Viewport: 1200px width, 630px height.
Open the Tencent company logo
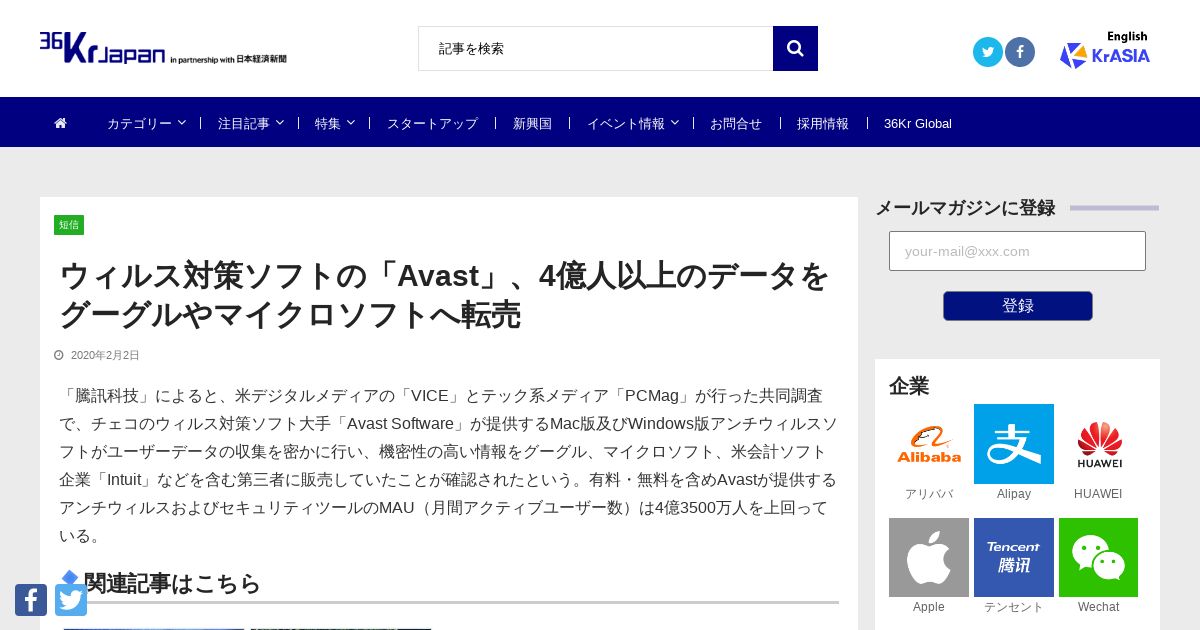pos(1014,557)
